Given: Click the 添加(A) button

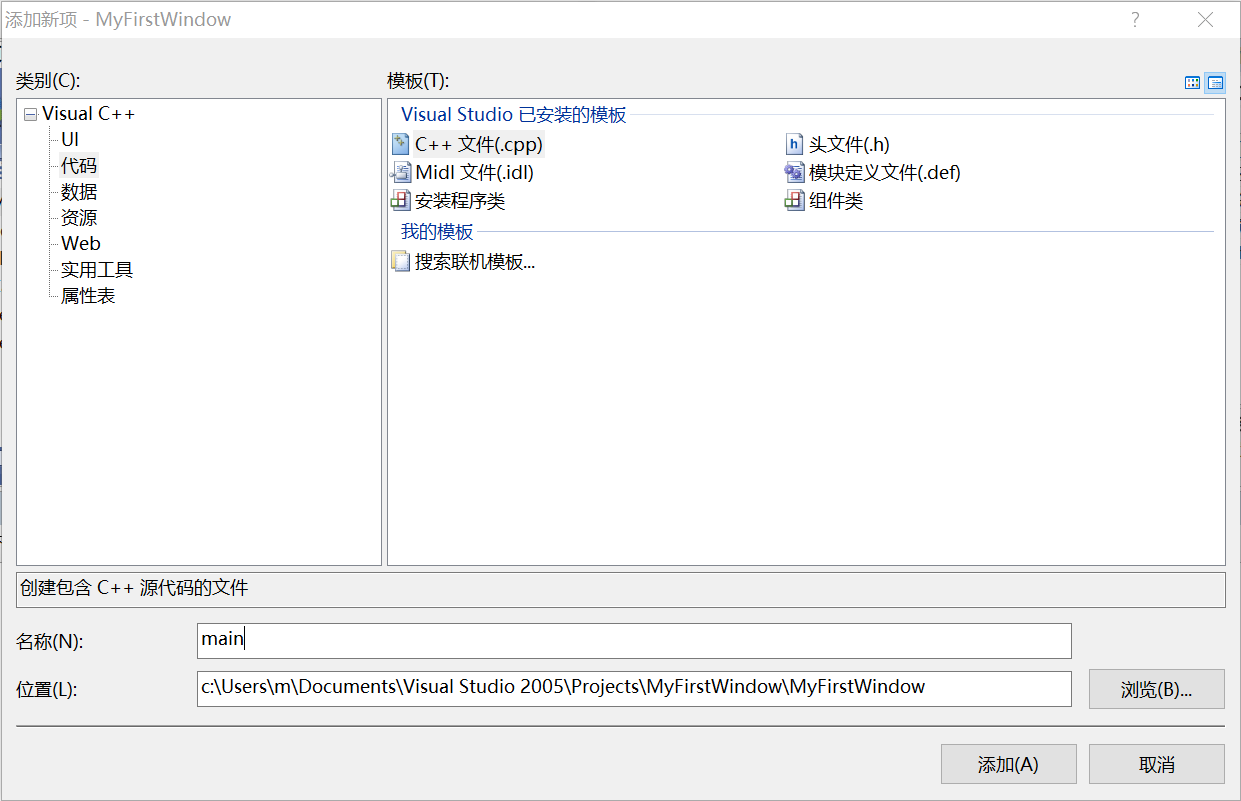Looking at the screenshot, I should (x=1008, y=764).
